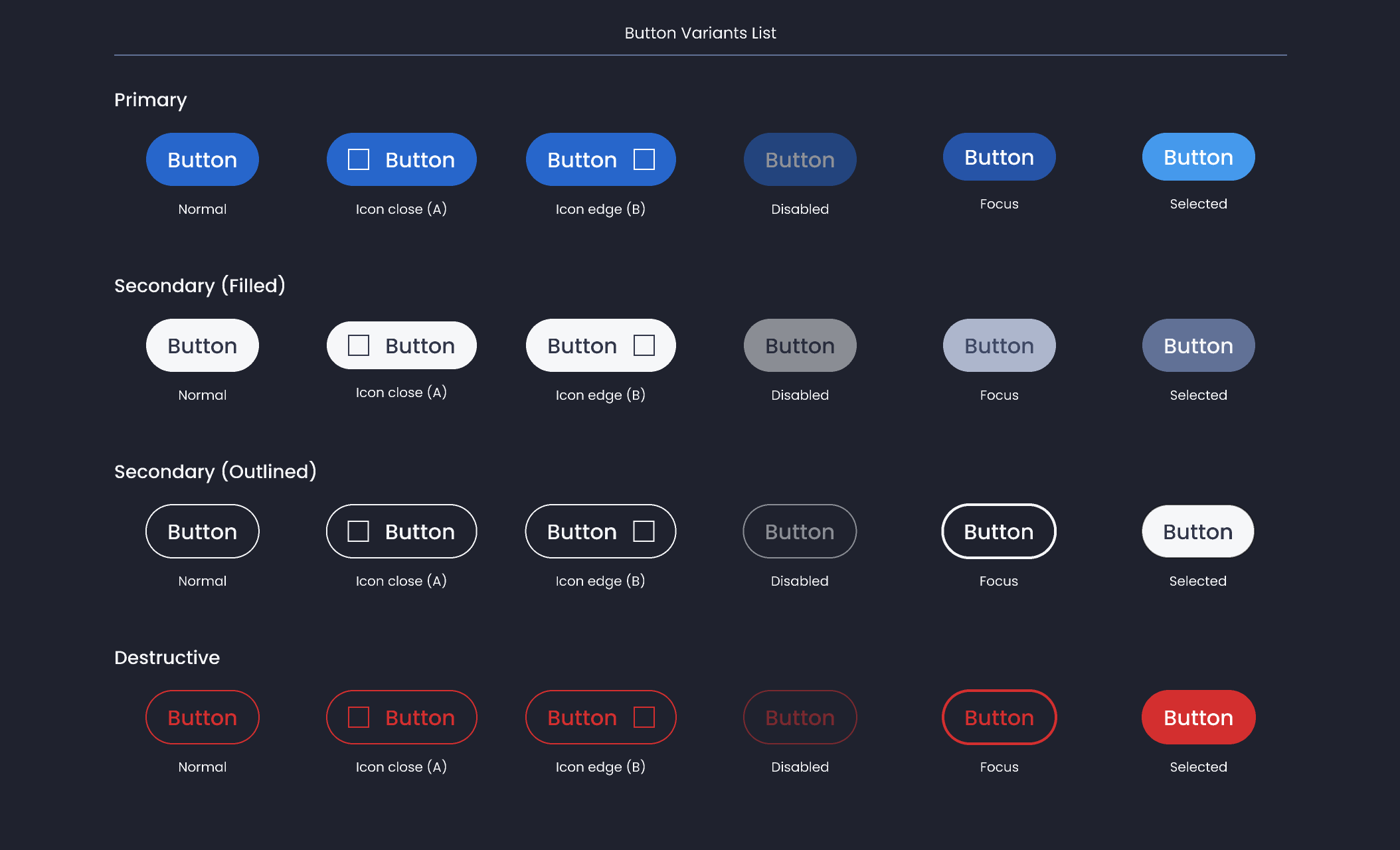The height and width of the screenshot is (850, 1400).
Task: Select the Primary Selected button
Action: 1197,157
